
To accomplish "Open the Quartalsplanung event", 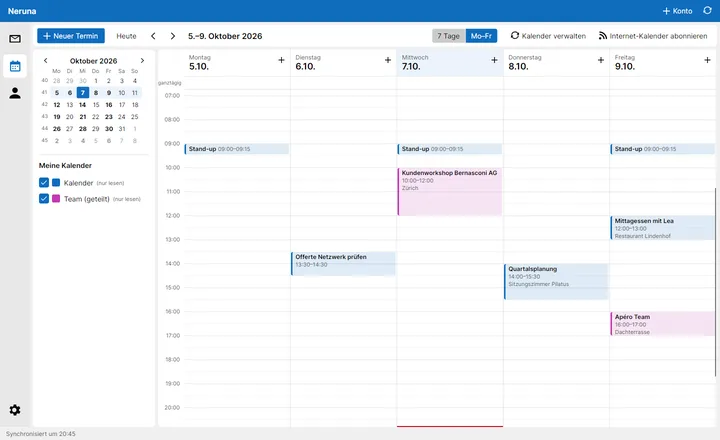I will point(557,282).
